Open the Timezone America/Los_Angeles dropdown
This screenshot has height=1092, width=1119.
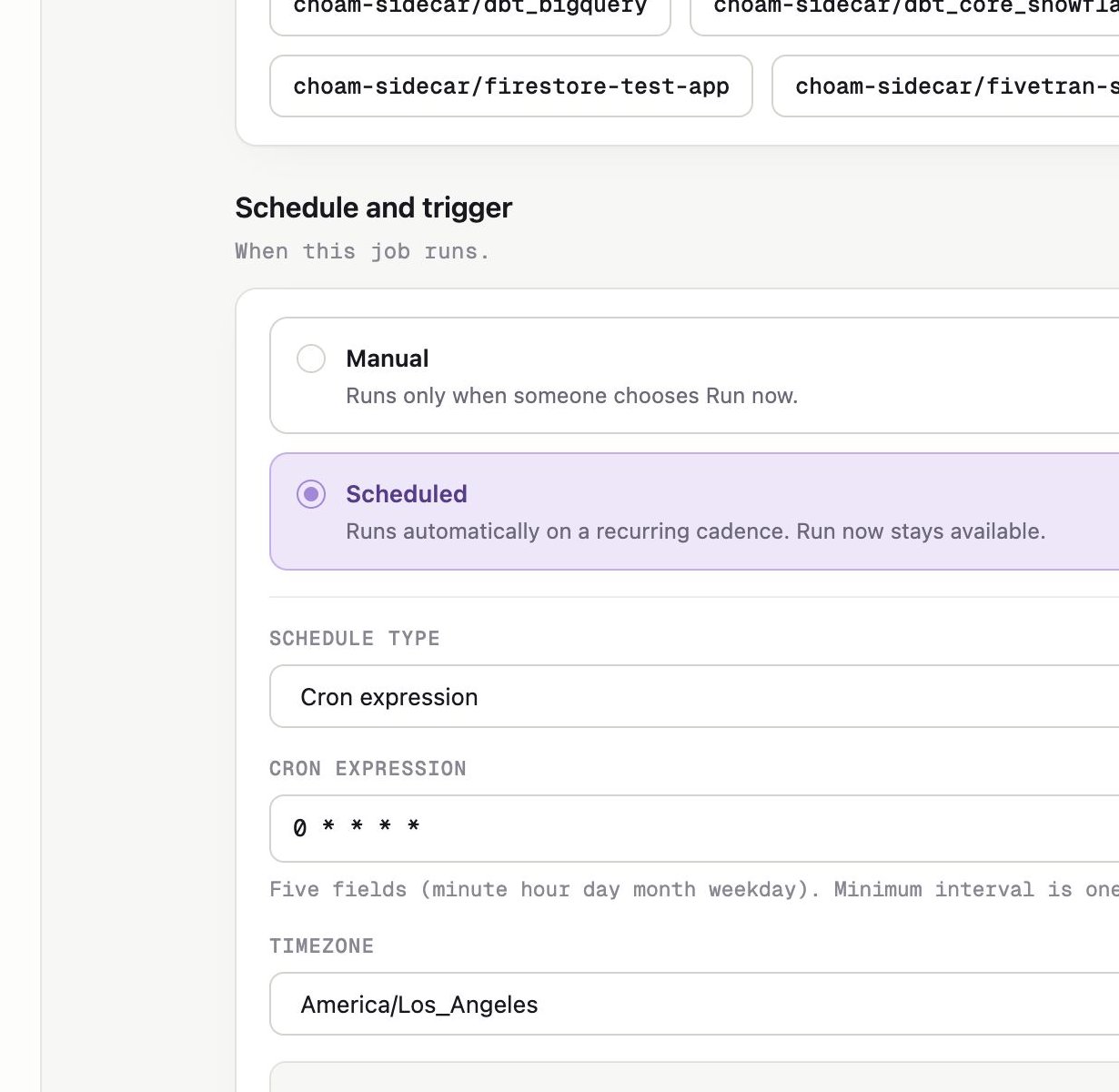point(694,1004)
